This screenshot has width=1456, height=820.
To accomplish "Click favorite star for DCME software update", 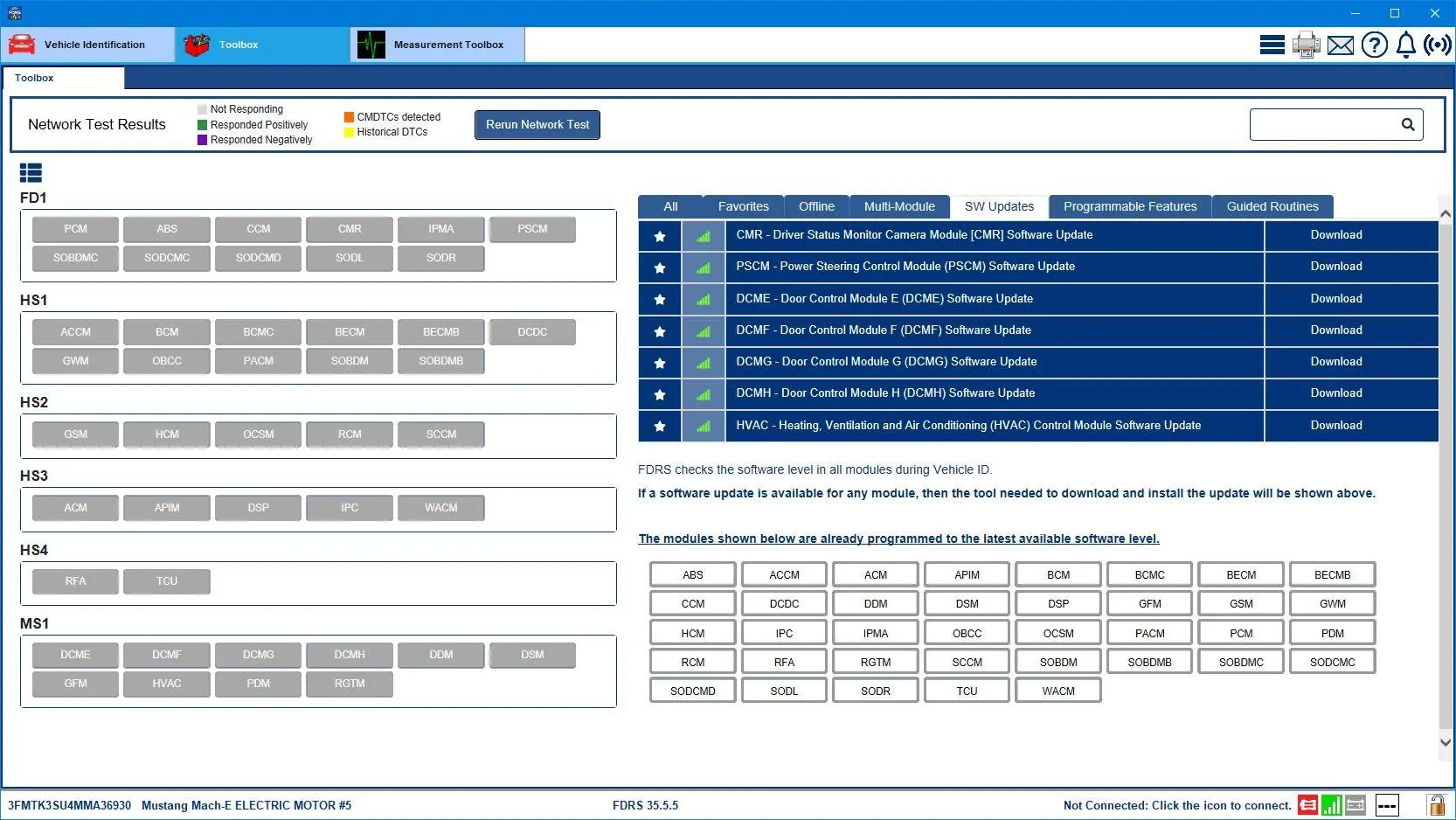I will [660, 299].
